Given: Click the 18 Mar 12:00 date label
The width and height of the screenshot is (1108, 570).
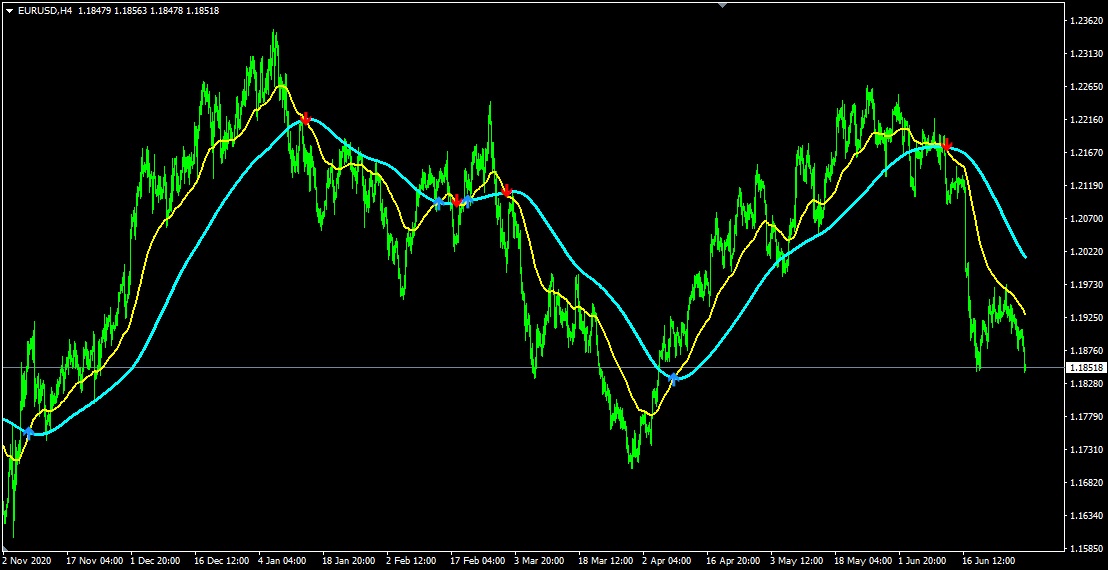Looking at the screenshot, I should [604, 561].
